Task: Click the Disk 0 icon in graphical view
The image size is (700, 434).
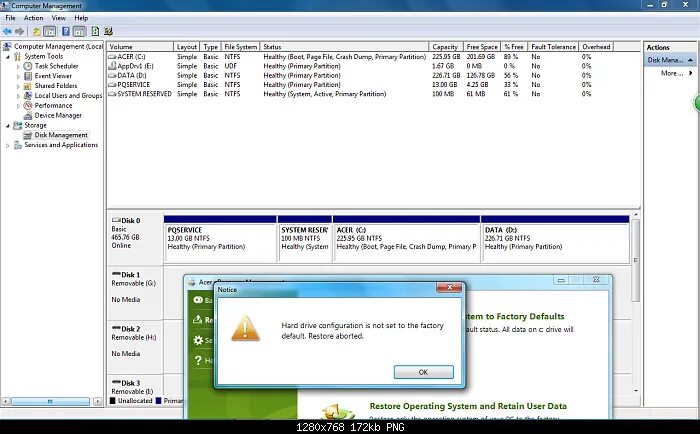Action: tap(116, 220)
